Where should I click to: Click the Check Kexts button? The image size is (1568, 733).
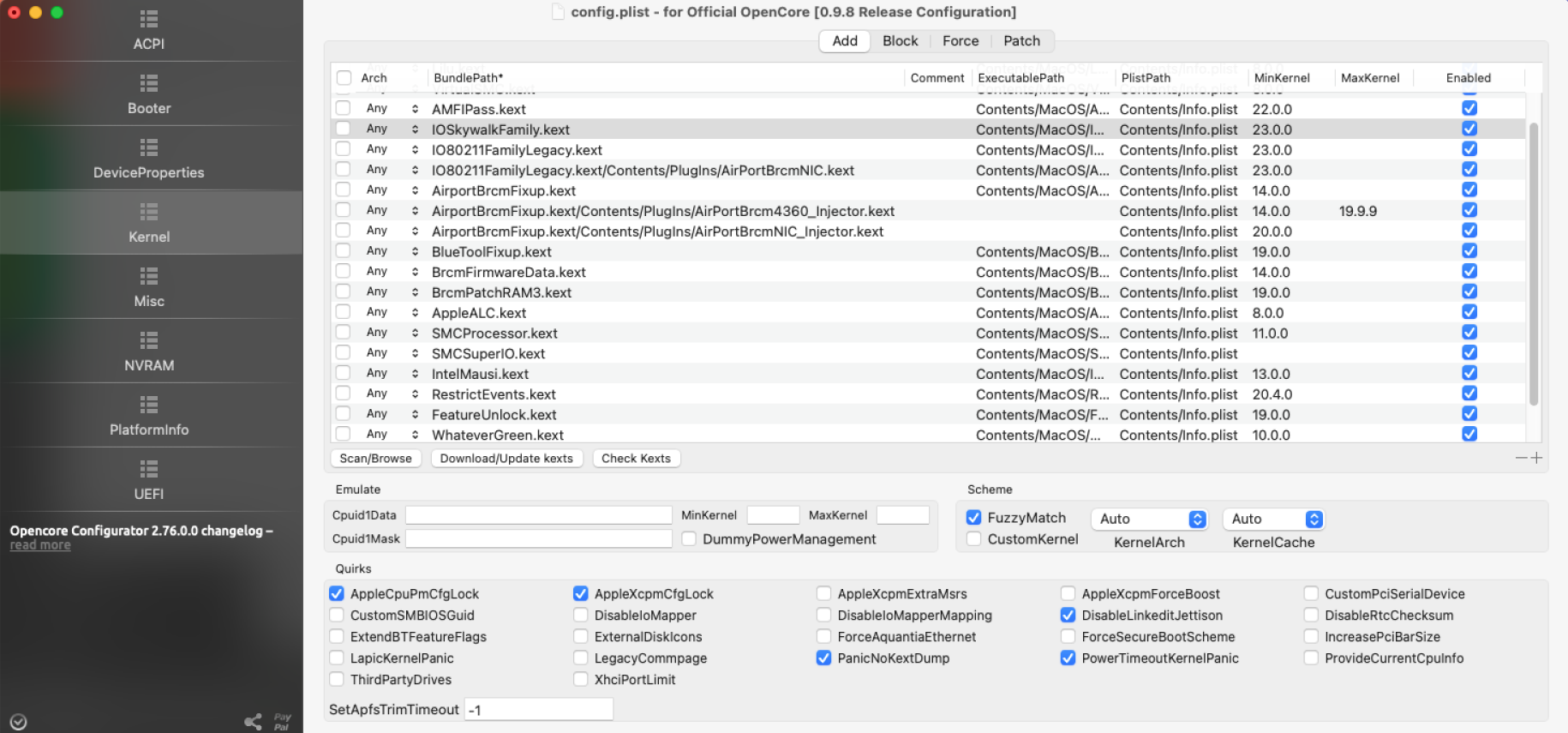click(636, 459)
